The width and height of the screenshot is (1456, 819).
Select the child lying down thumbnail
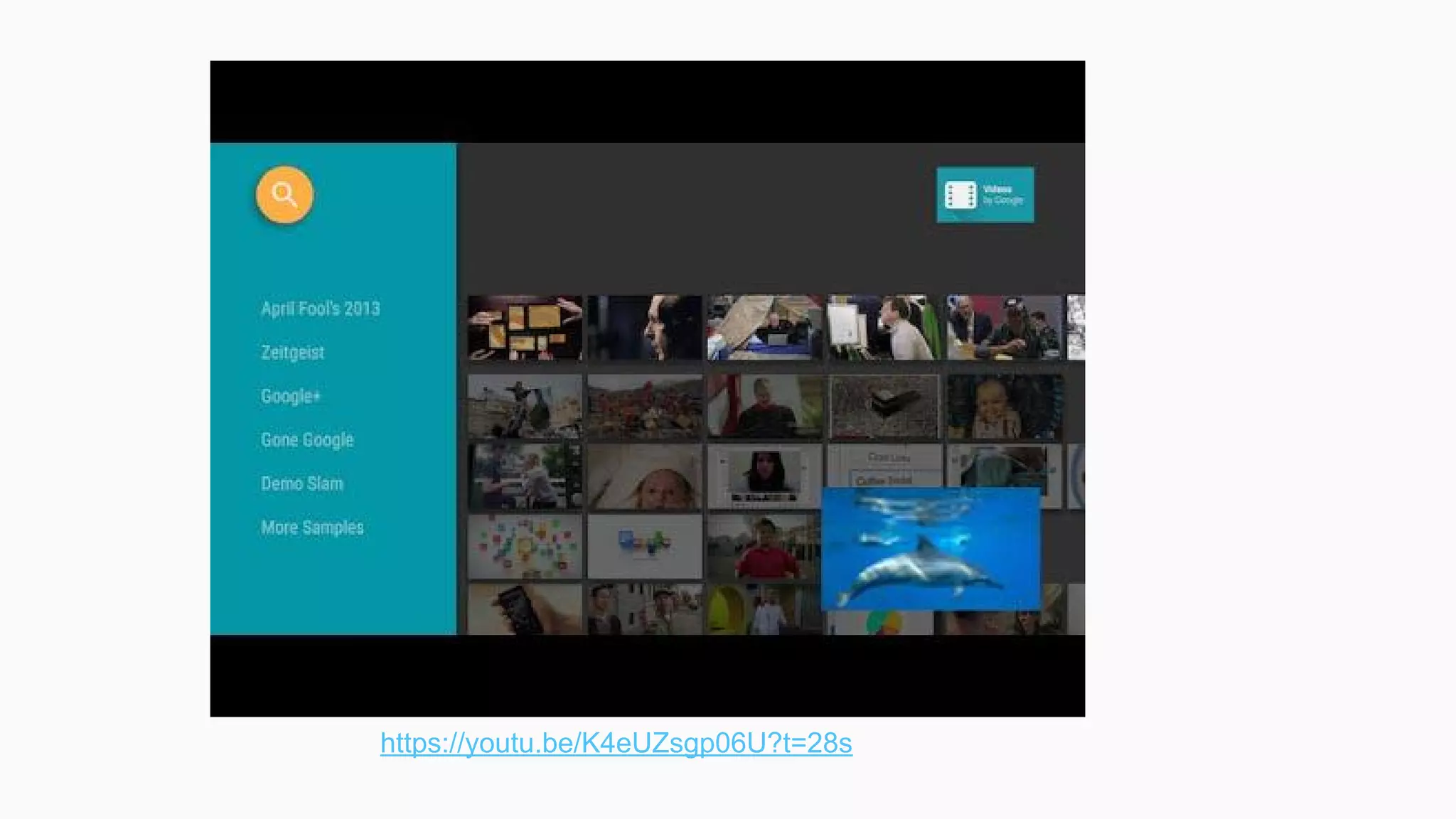pyautogui.click(x=644, y=476)
